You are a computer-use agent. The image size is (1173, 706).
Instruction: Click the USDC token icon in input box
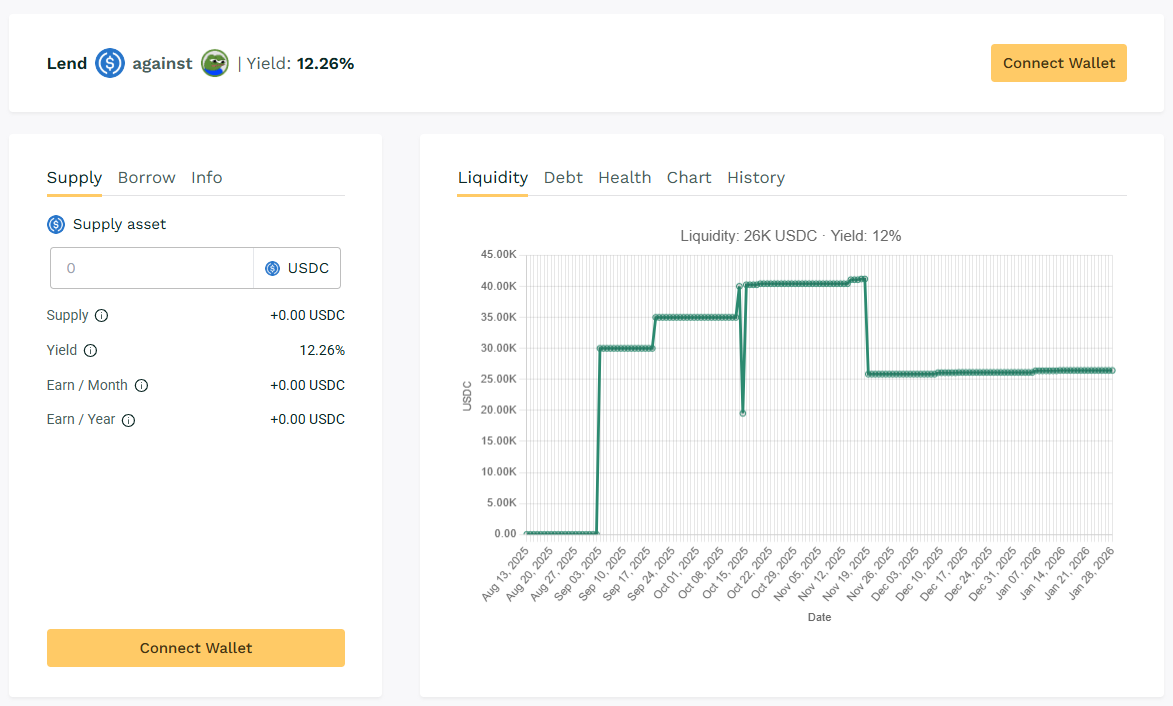272,268
